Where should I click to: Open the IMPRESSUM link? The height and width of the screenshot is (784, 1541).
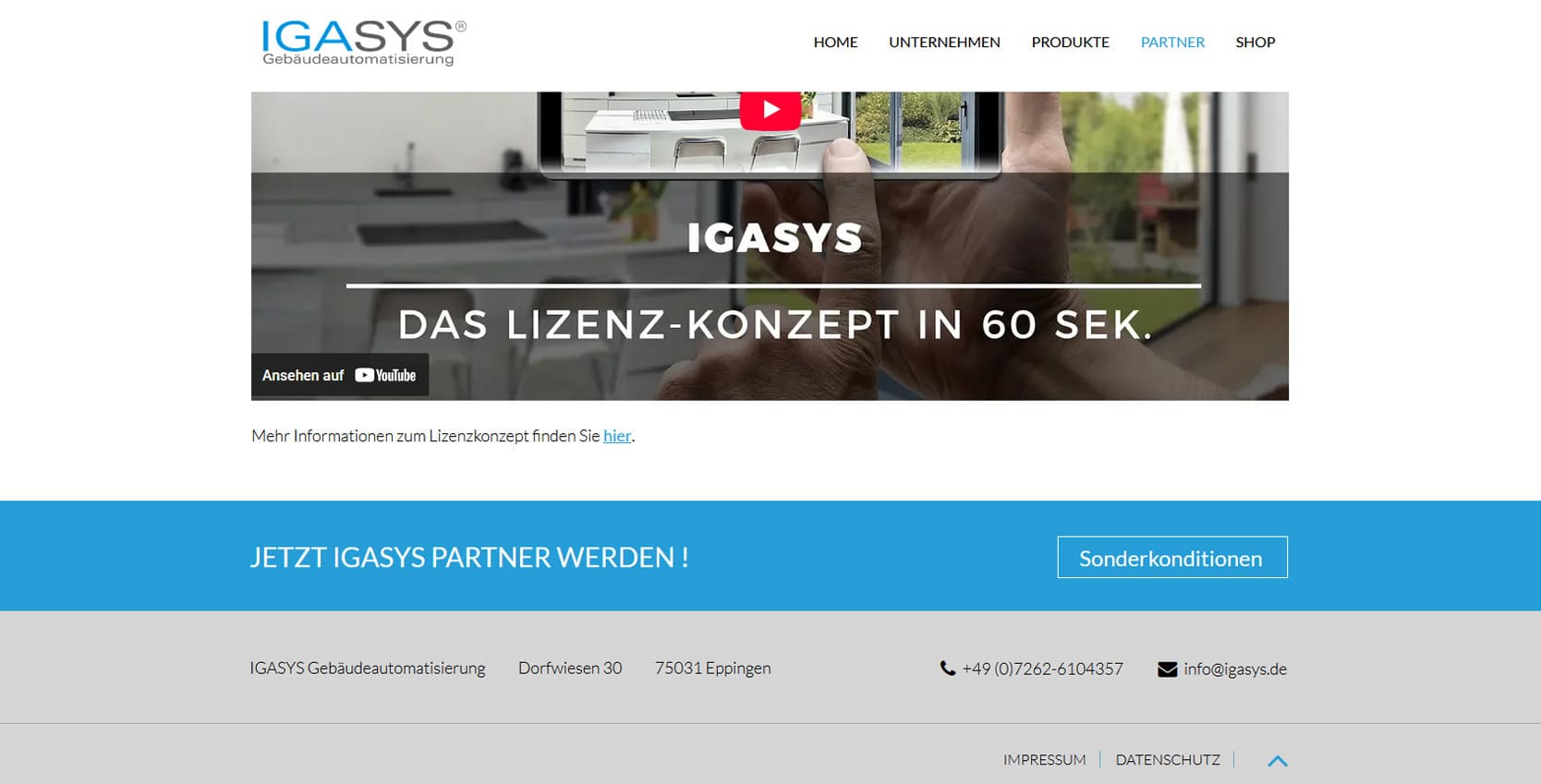pyautogui.click(x=1044, y=760)
